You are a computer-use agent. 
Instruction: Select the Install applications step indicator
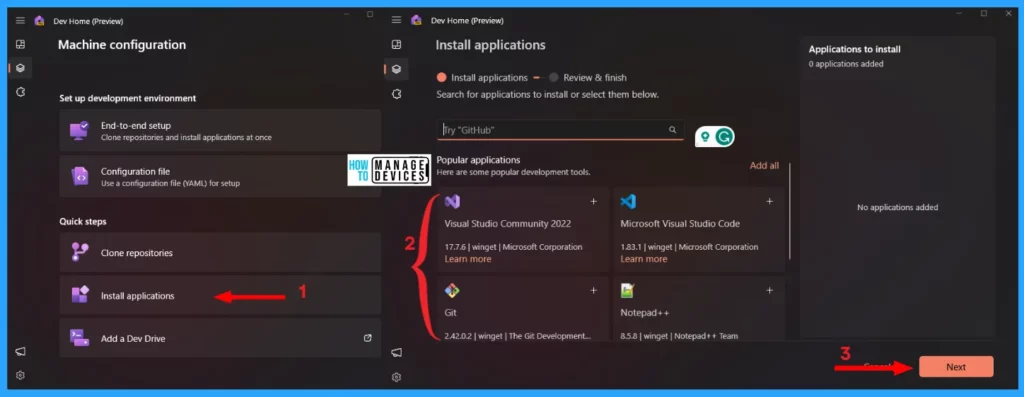click(x=482, y=78)
